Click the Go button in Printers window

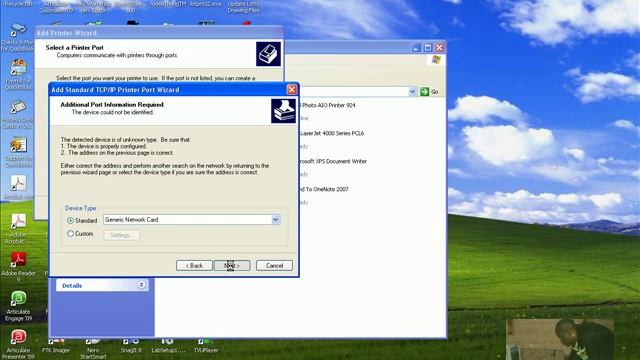pos(429,91)
